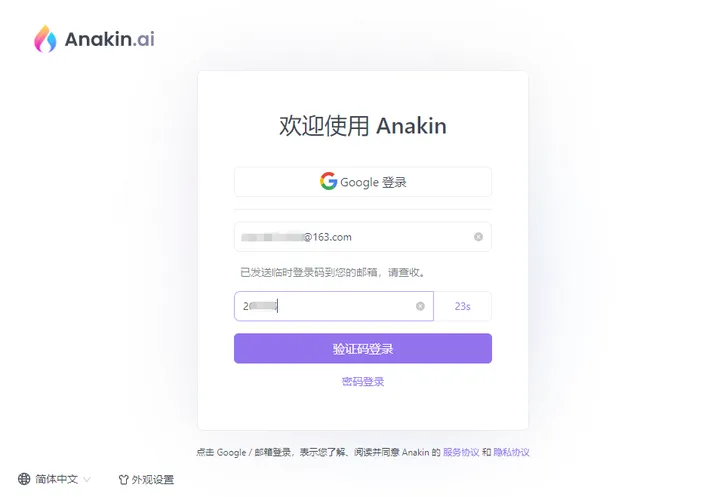Click the globe language icon
Viewport: 720px width, 497px height.
(24, 479)
